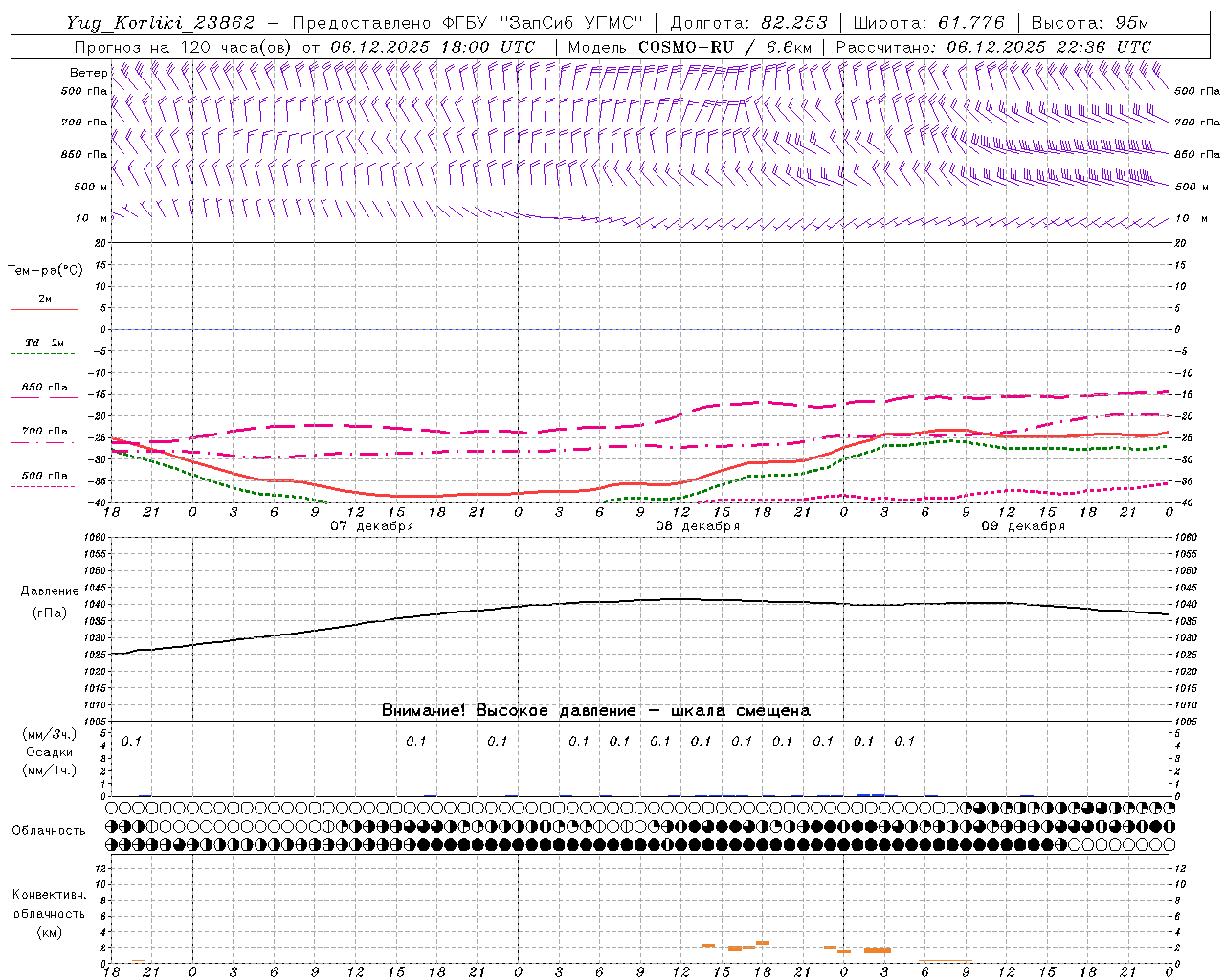
Task: Select the 08 декабря date label
Action: coord(698,526)
